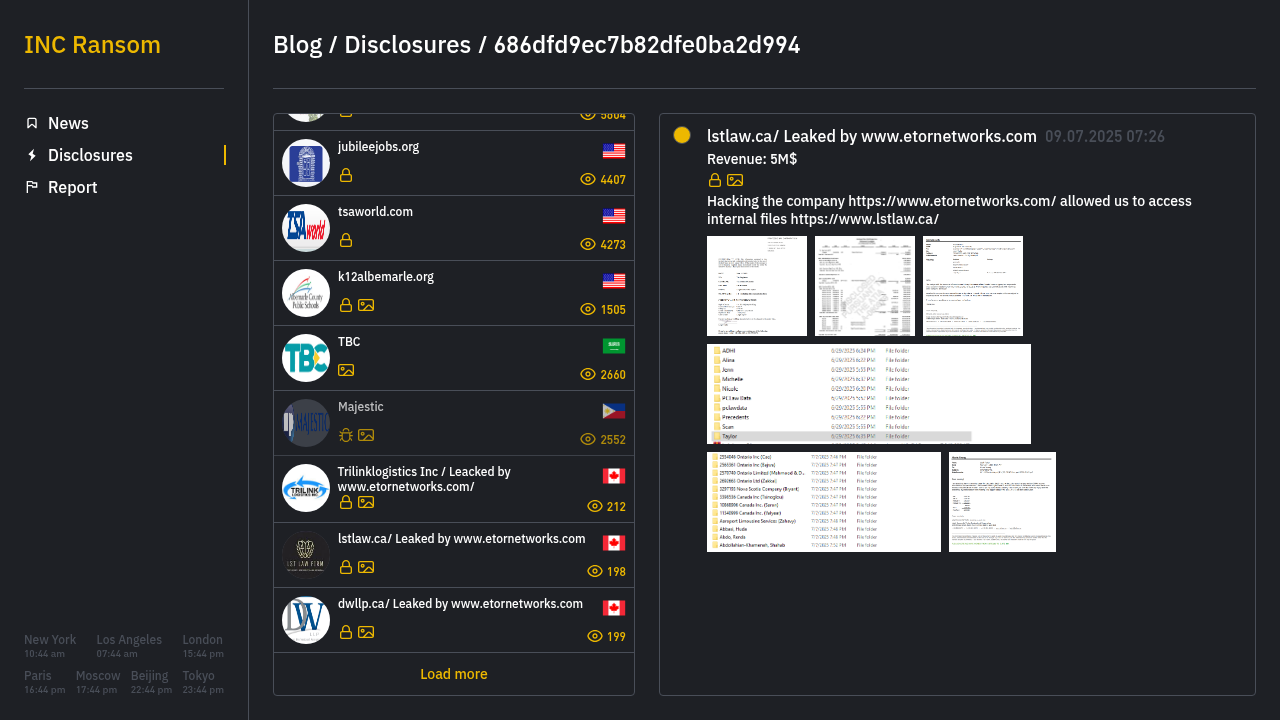
Task: Click Majestic logo avatar
Action: [x=306, y=423]
